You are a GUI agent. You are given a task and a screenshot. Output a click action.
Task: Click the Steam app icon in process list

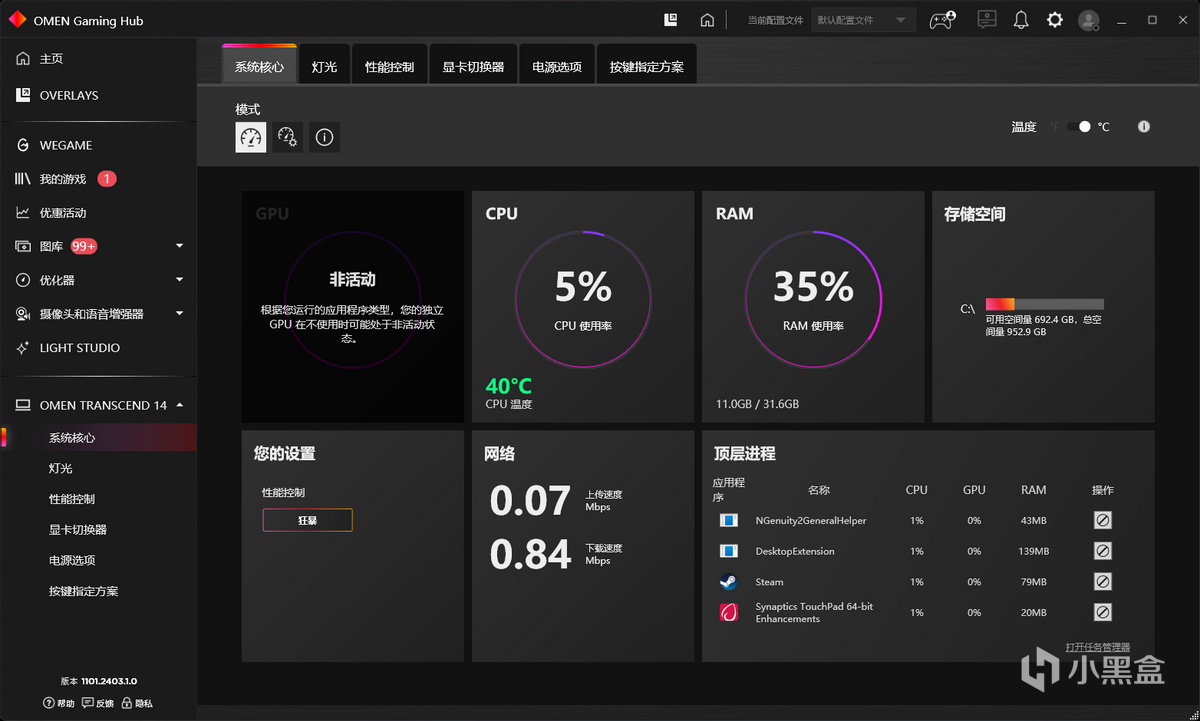click(729, 582)
